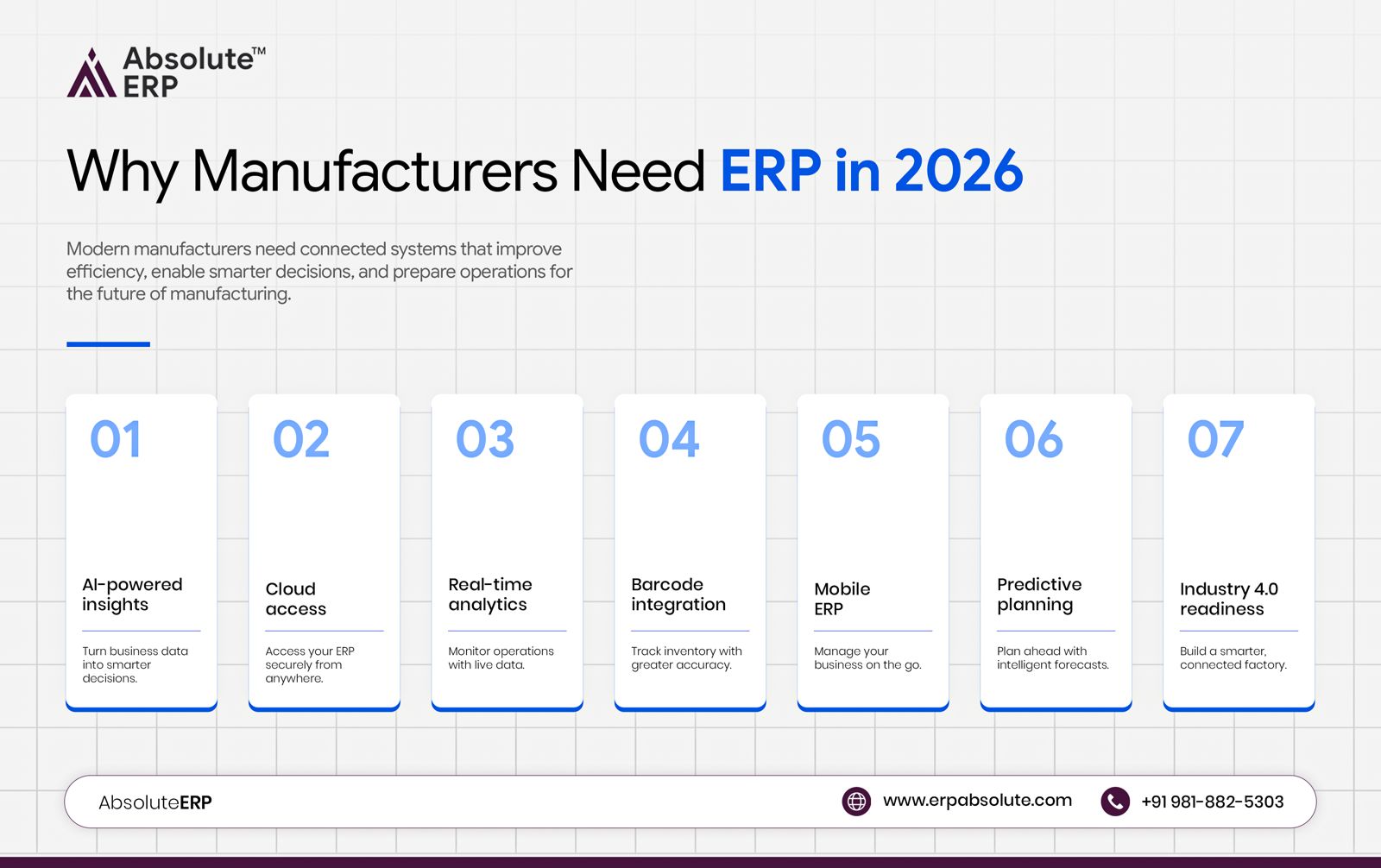This screenshot has height=868, width=1381.
Task: Click the 'Barcode integration' title
Action: point(678,594)
